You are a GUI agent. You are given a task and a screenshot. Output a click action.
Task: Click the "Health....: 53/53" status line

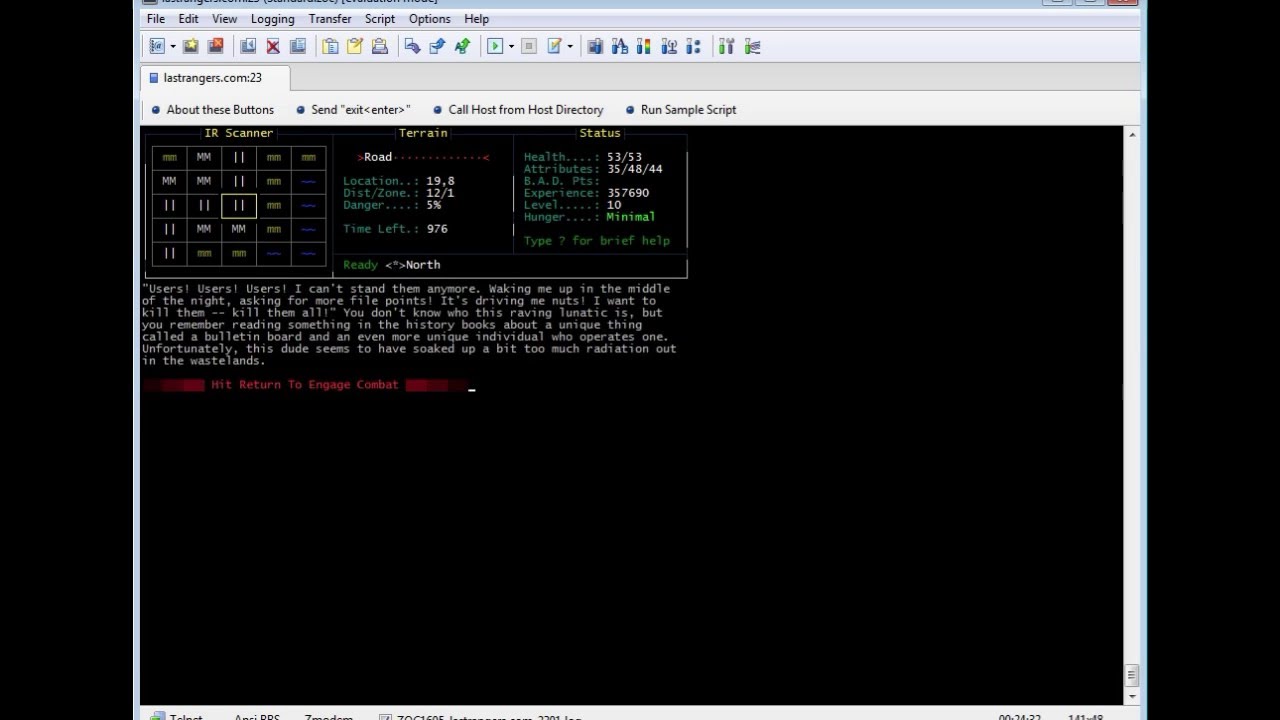pos(583,157)
